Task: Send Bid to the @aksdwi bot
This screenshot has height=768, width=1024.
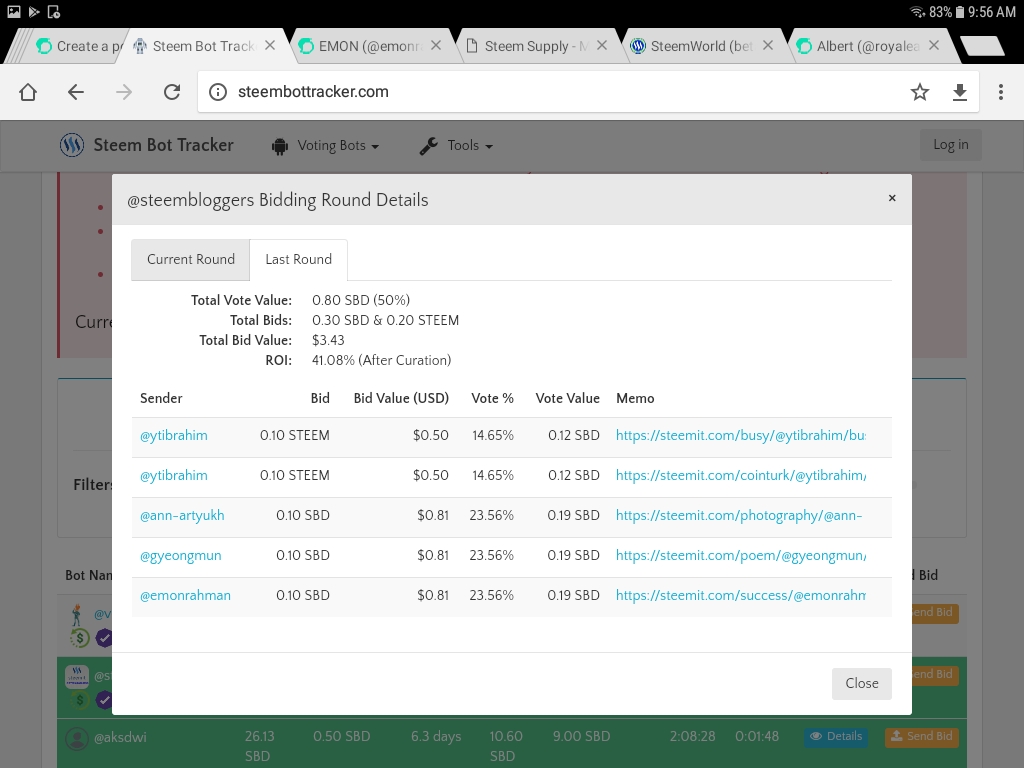Action: click(x=922, y=737)
